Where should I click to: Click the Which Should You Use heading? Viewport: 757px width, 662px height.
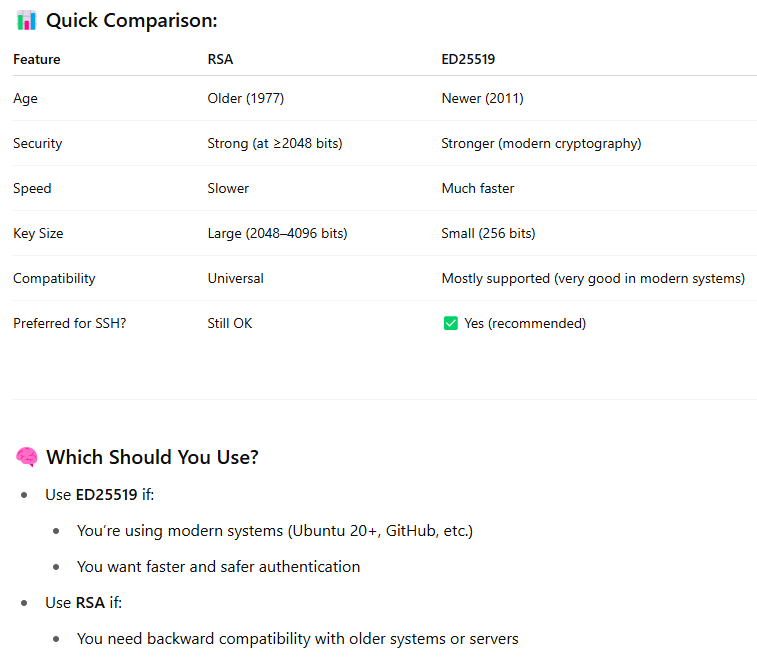click(x=152, y=457)
